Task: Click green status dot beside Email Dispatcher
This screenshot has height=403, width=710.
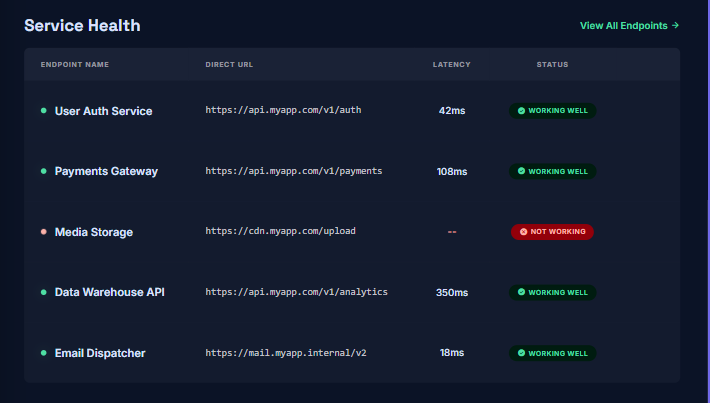Action: tap(43, 353)
